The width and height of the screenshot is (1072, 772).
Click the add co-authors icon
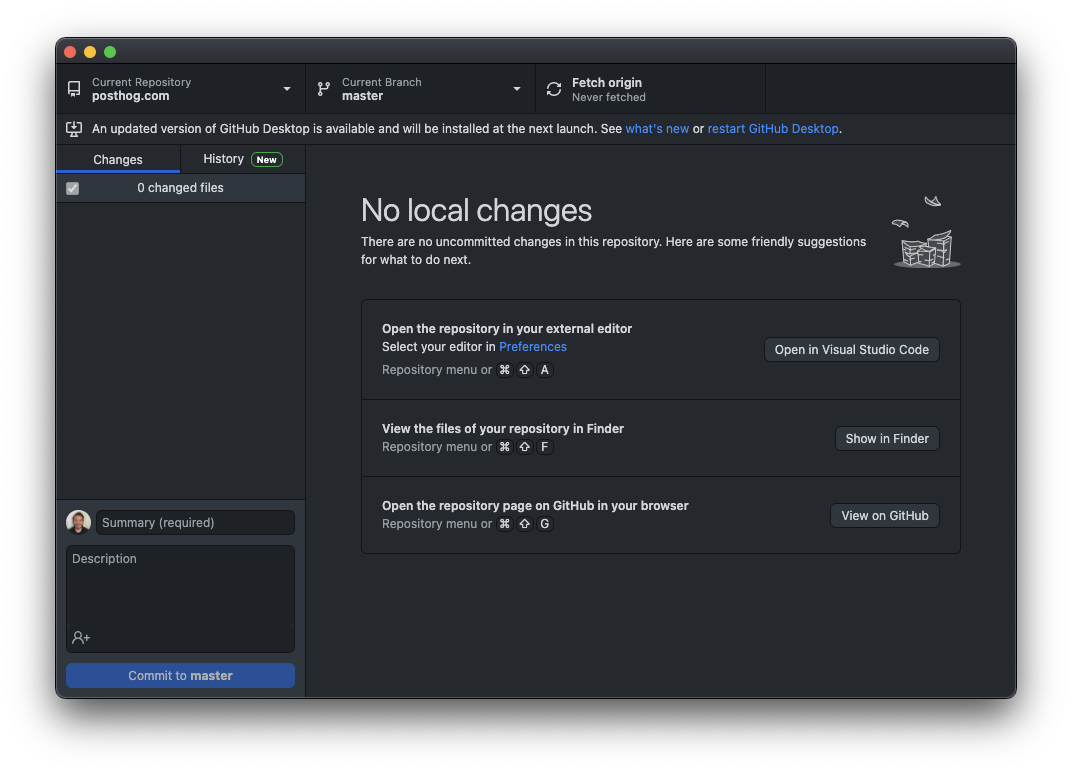(78, 637)
